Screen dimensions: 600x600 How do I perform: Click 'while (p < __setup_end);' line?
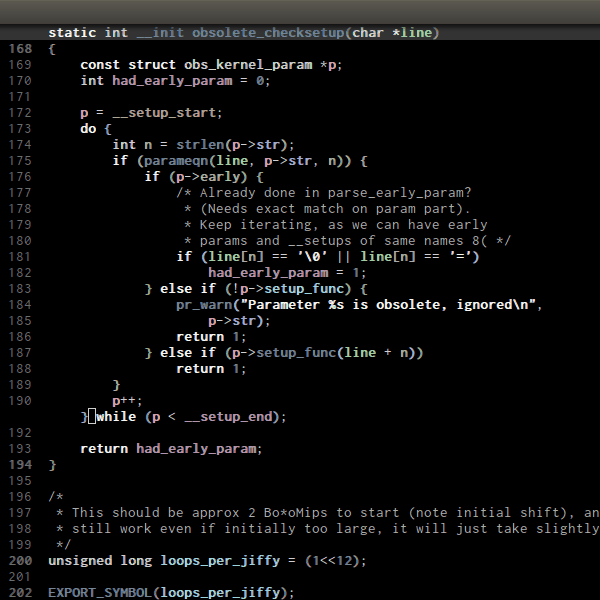pos(191,417)
